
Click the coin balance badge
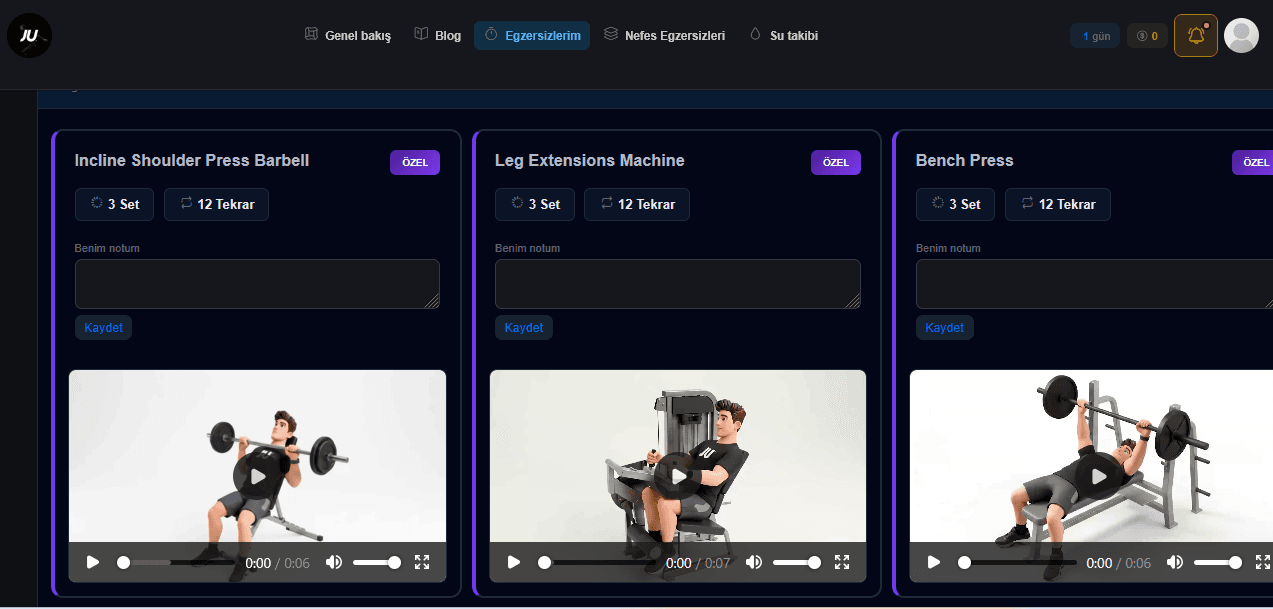point(1147,36)
